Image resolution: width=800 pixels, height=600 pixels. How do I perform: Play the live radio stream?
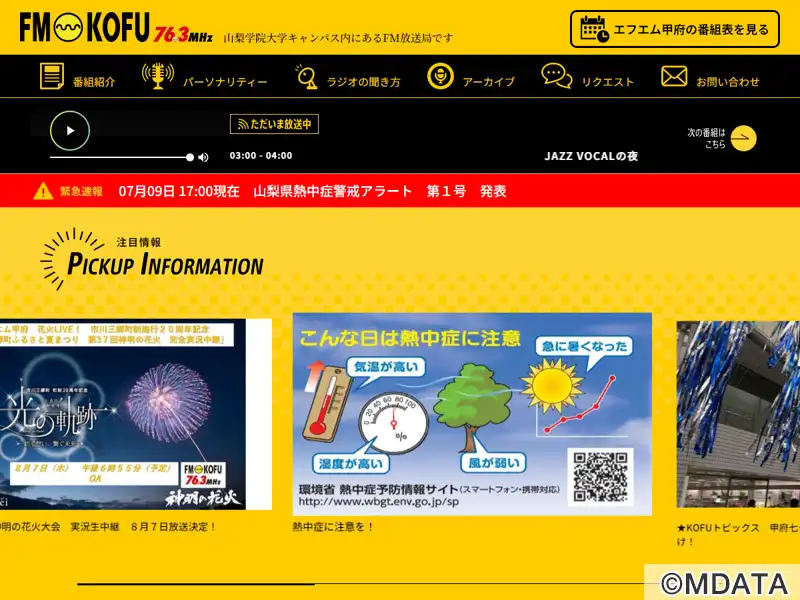[x=70, y=131]
